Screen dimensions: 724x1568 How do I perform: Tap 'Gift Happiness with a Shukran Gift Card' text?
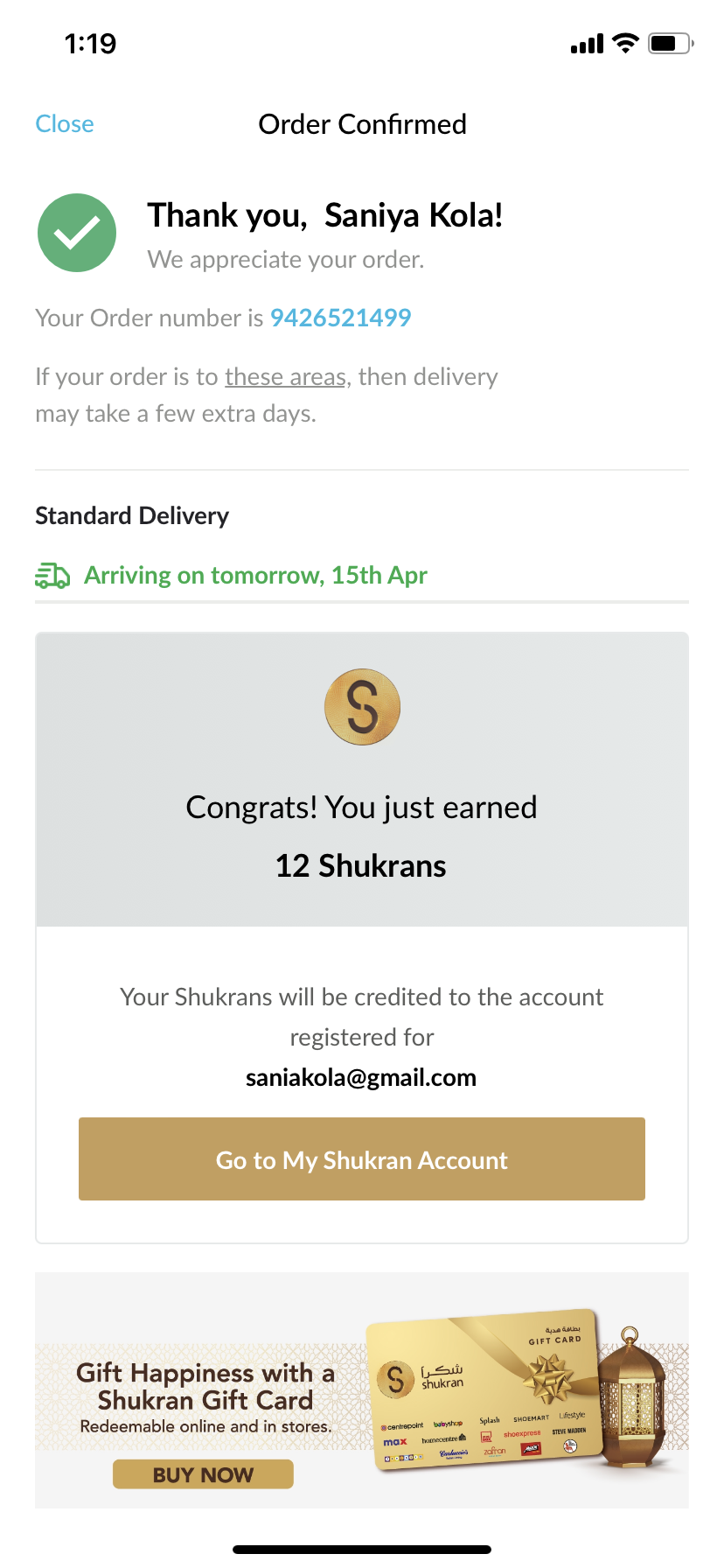coord(205,1386)
